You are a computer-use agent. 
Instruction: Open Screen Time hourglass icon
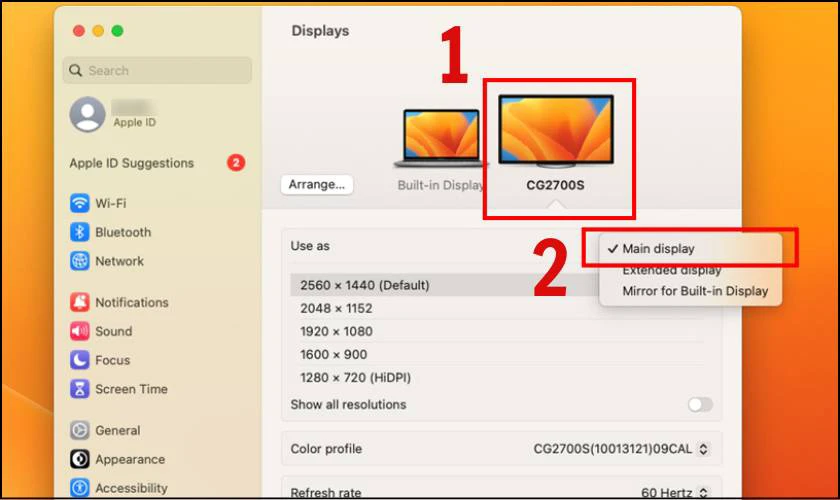(x=80, y=389)
